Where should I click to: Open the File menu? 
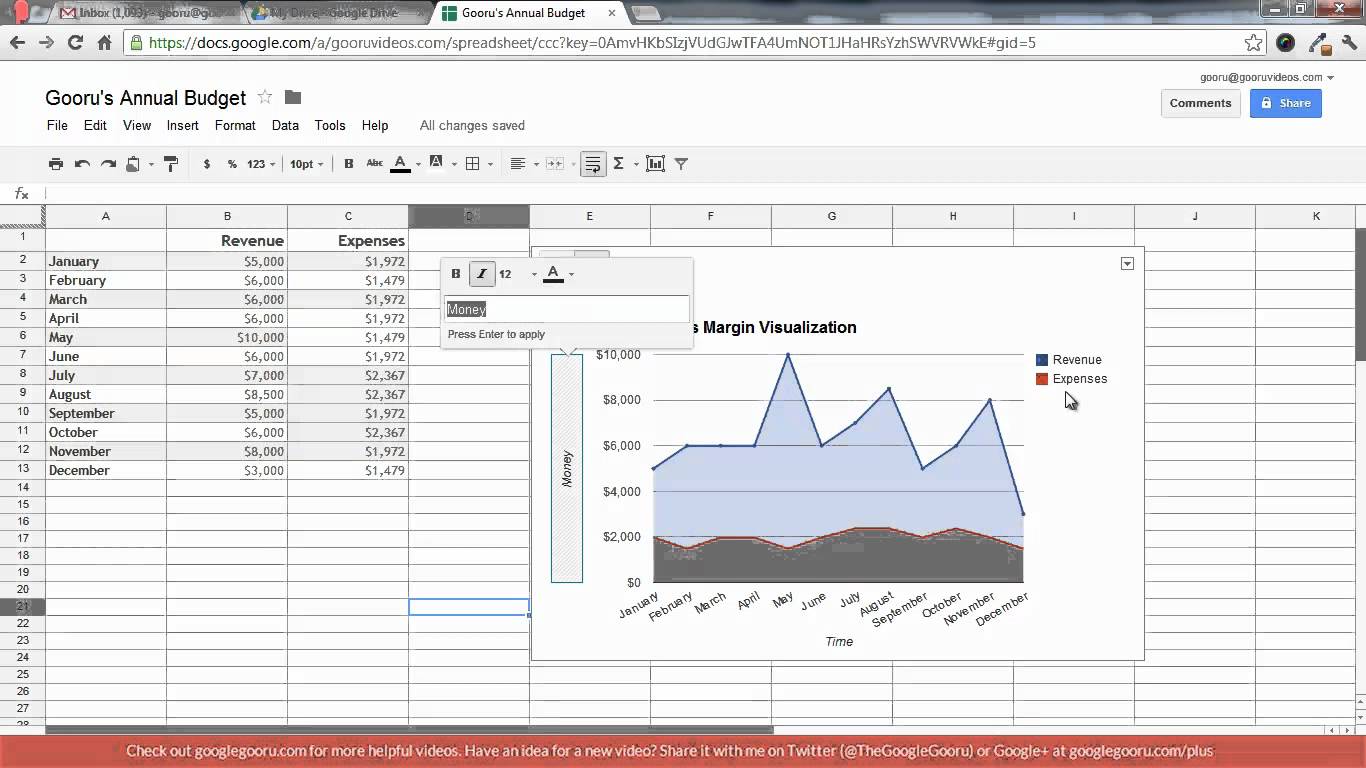click(57, 125)
